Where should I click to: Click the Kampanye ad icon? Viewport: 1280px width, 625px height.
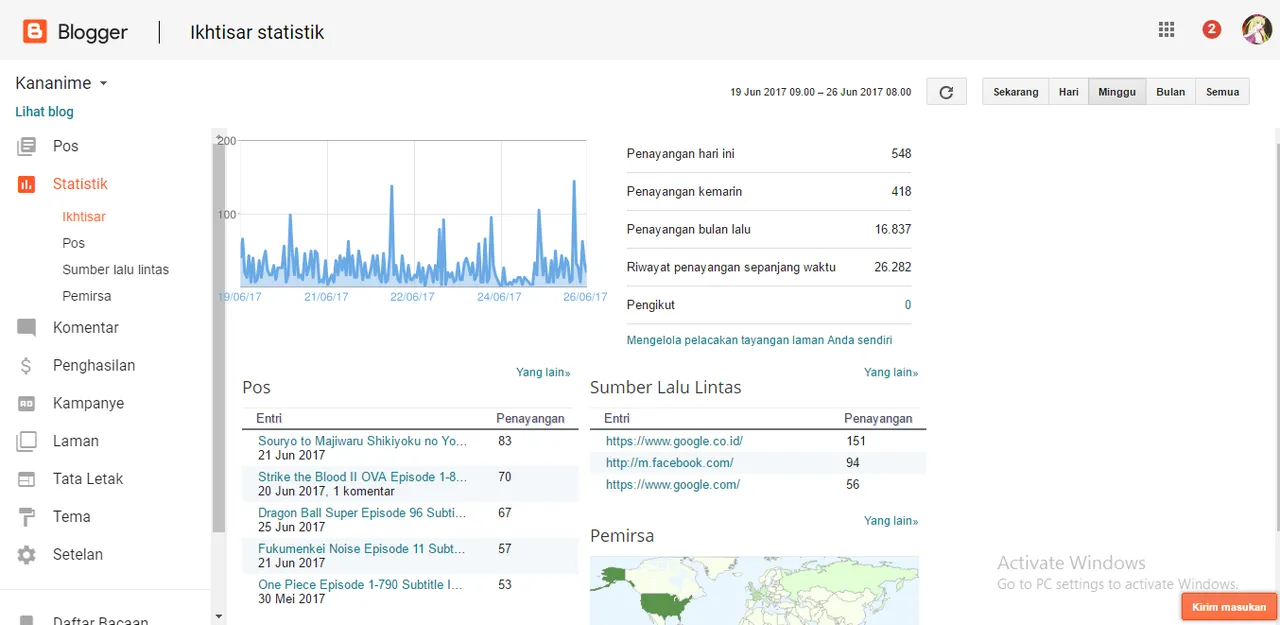point(27,404)
